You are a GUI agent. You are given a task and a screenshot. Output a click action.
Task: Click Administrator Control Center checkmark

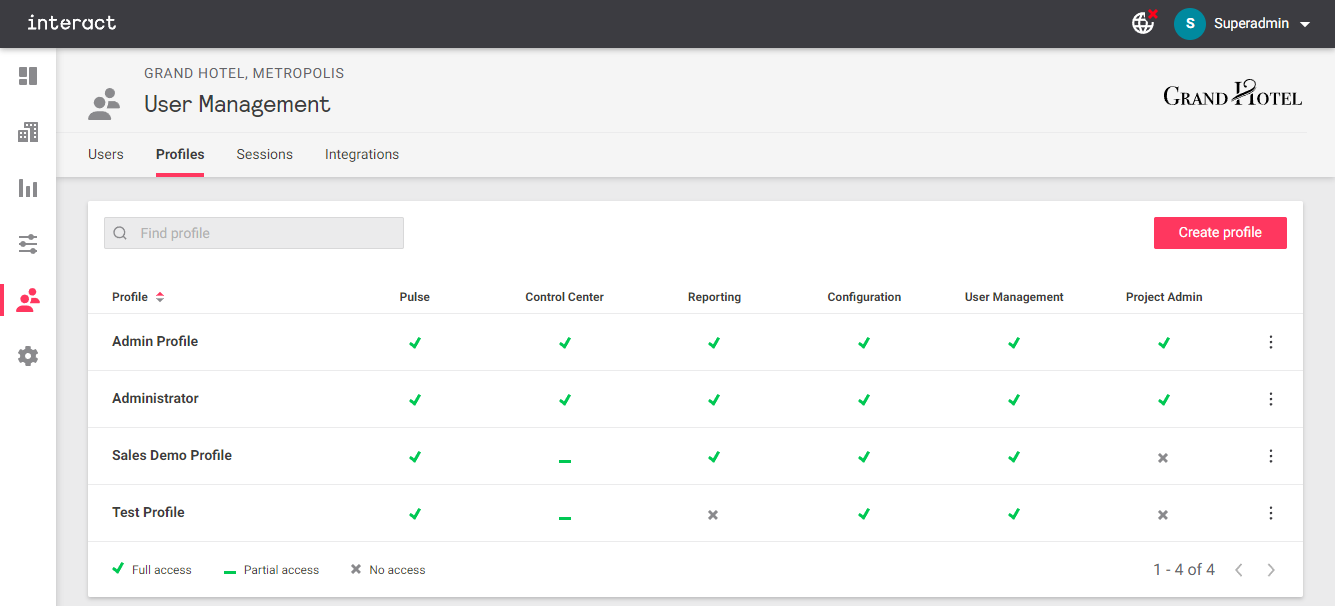pos(565,399)
